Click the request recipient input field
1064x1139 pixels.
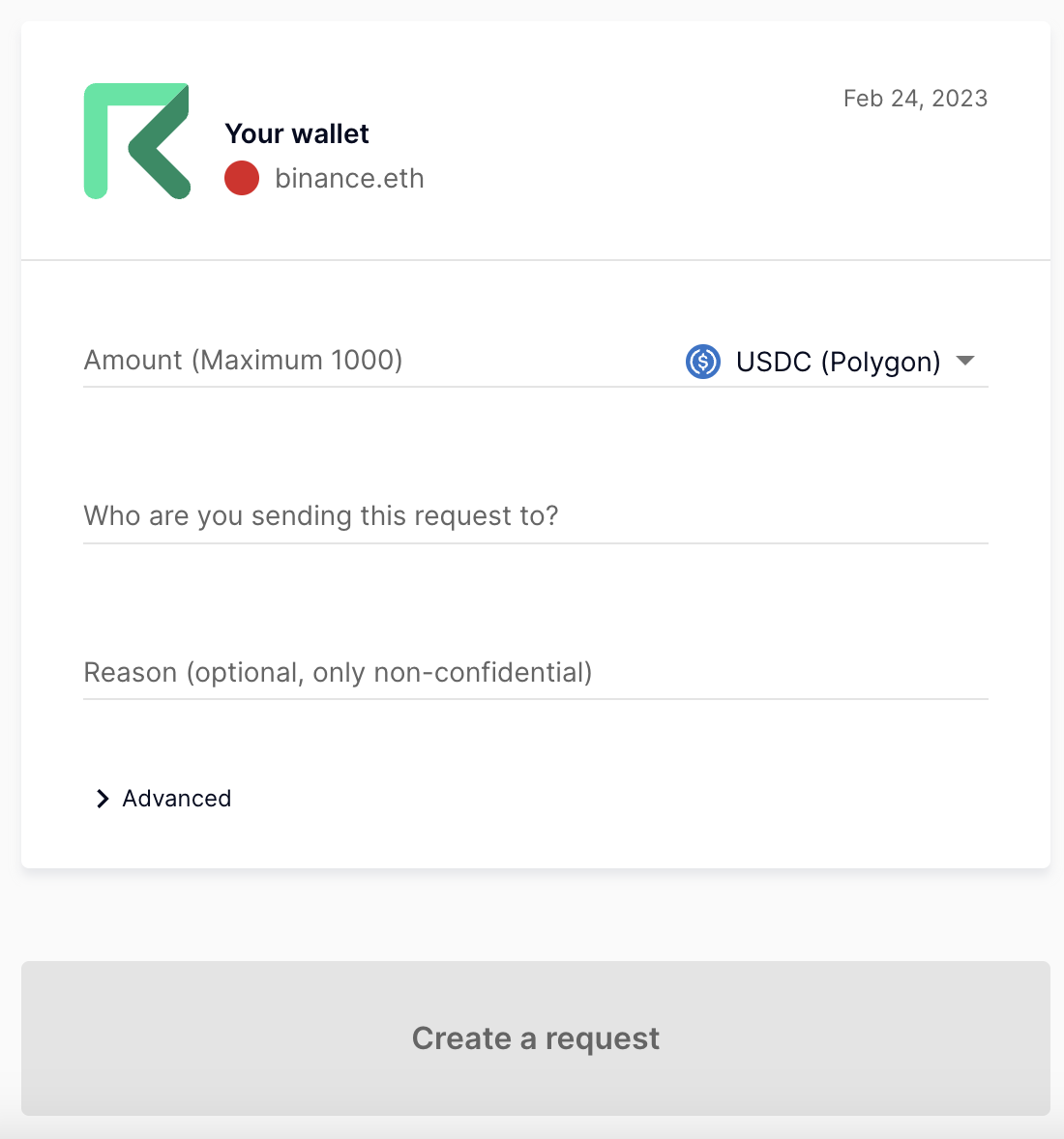point(535,516)
